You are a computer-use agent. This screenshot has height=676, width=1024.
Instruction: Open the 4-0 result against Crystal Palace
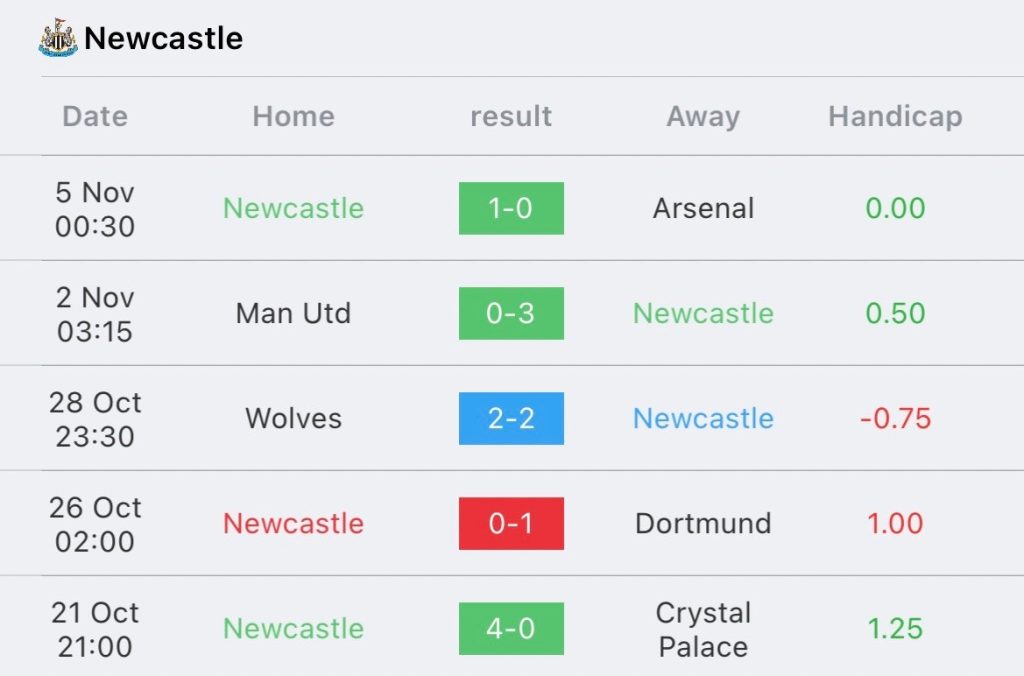pyautogui.click(x=511, y=628)
